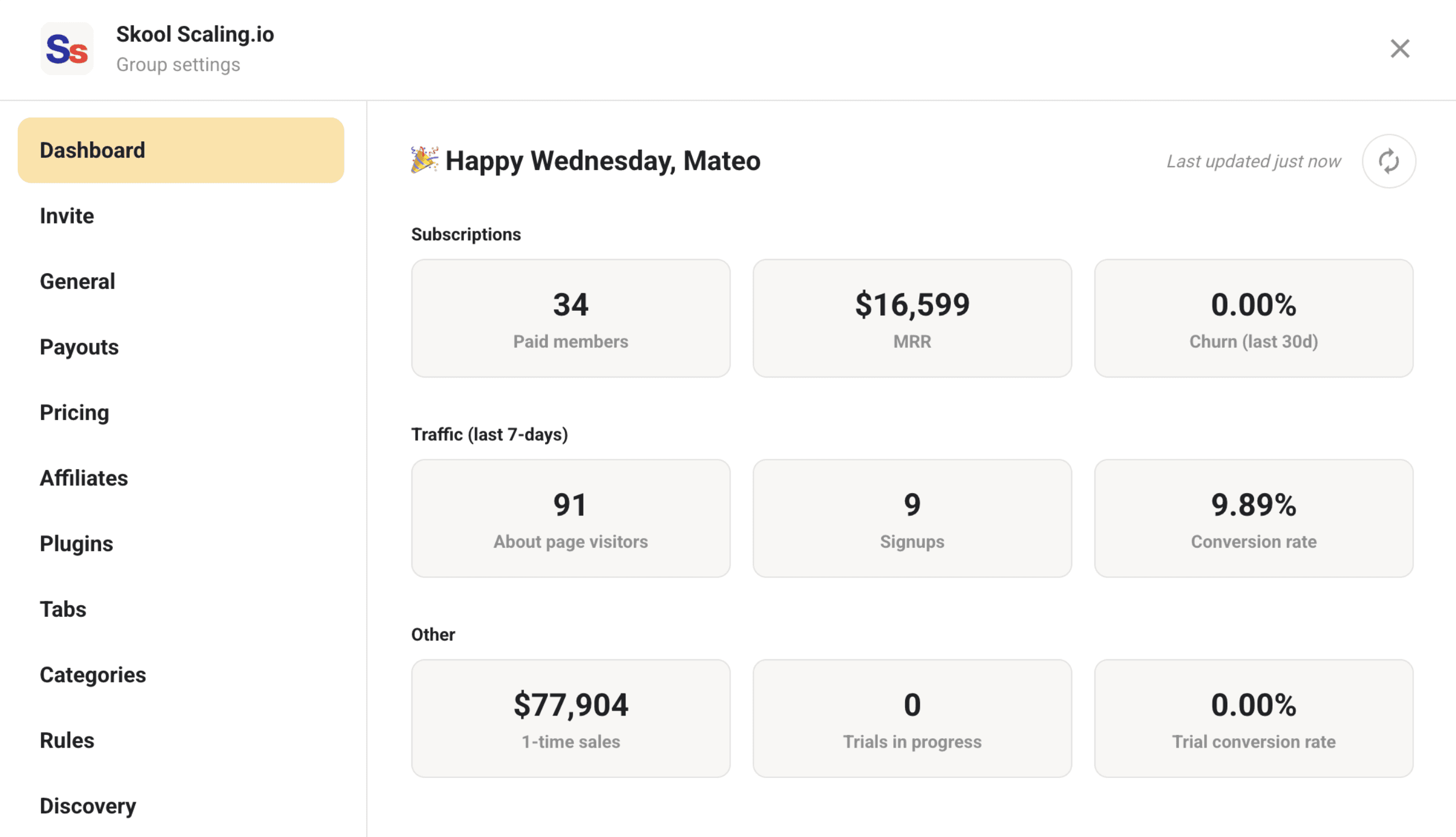The width and height of the screenshot is (1456, 837).
Task: Click the $16,599 MRR card
Action: tap(912, 318)
